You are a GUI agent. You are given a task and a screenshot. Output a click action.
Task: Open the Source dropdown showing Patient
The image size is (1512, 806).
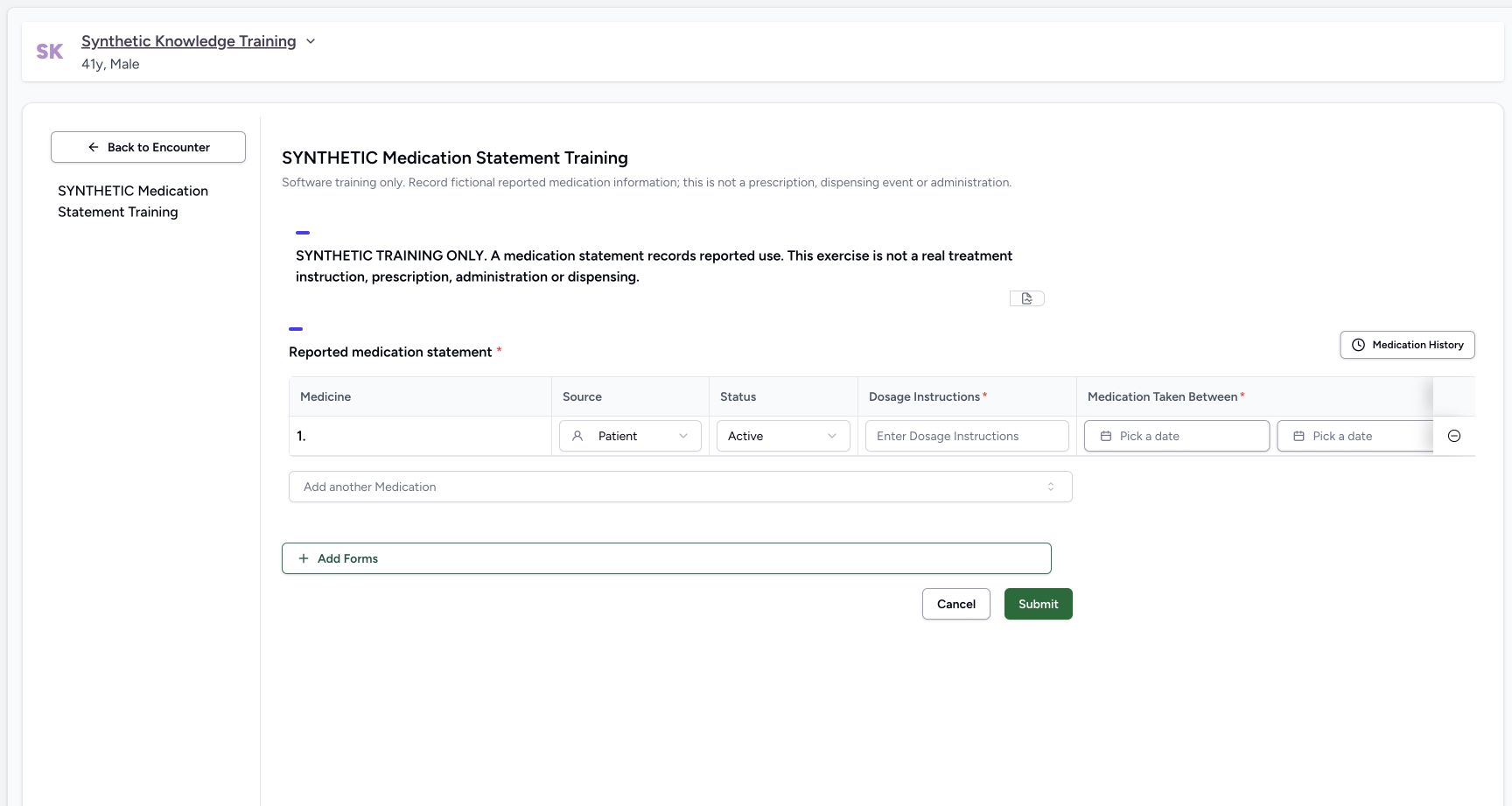tap(630, 436)
